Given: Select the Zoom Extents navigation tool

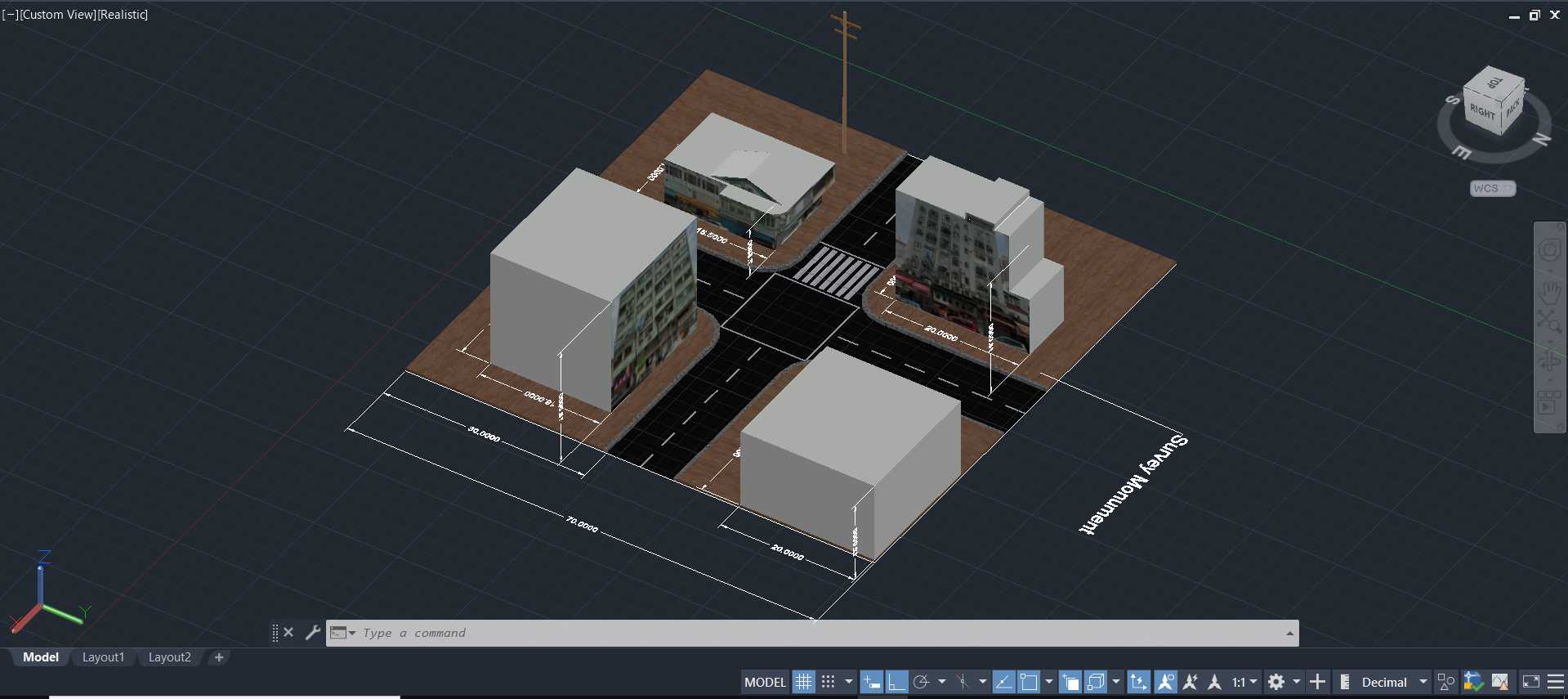Looking at the screenshot, I should [x=1549, y=320].
